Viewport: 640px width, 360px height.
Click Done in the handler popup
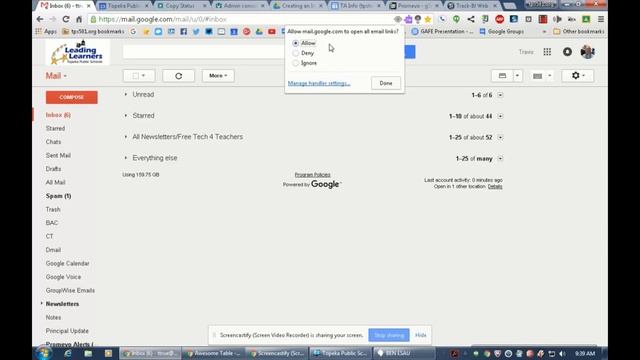386,83
